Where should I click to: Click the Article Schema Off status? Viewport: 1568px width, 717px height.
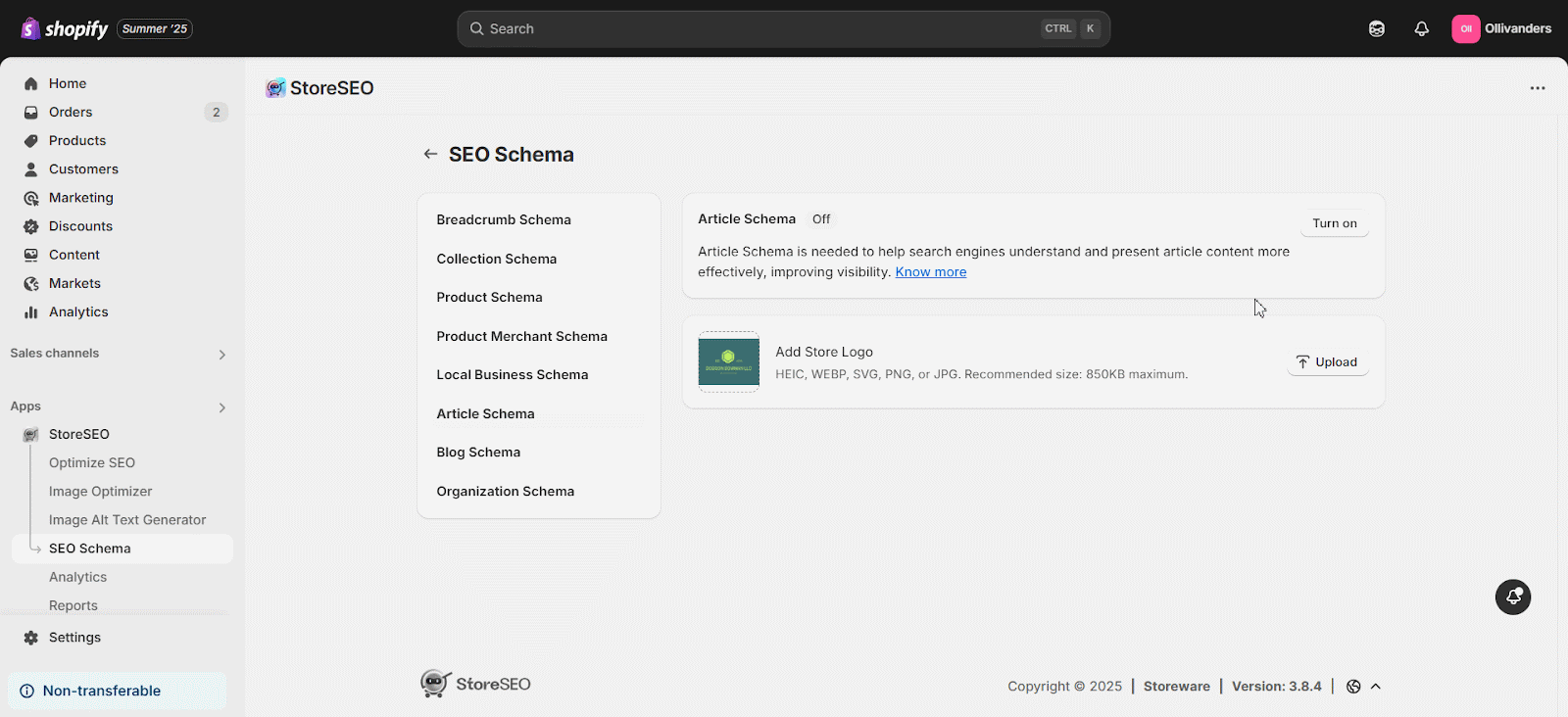click(821, 219)
